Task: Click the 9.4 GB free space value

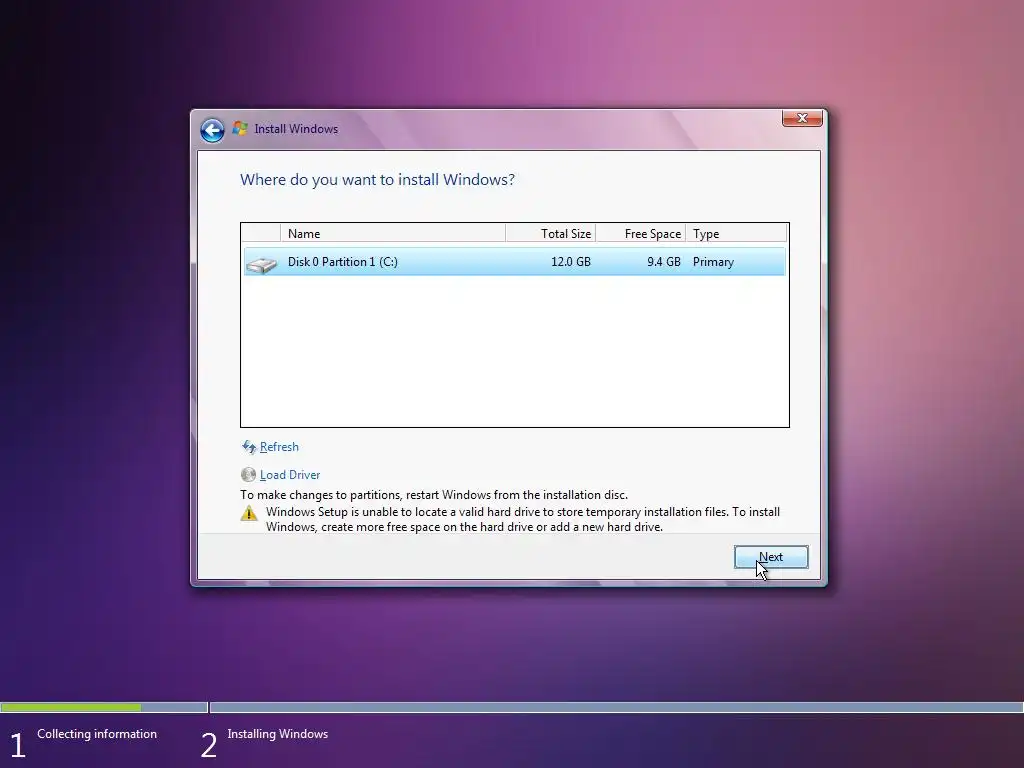Action: (x=664, y=262)
